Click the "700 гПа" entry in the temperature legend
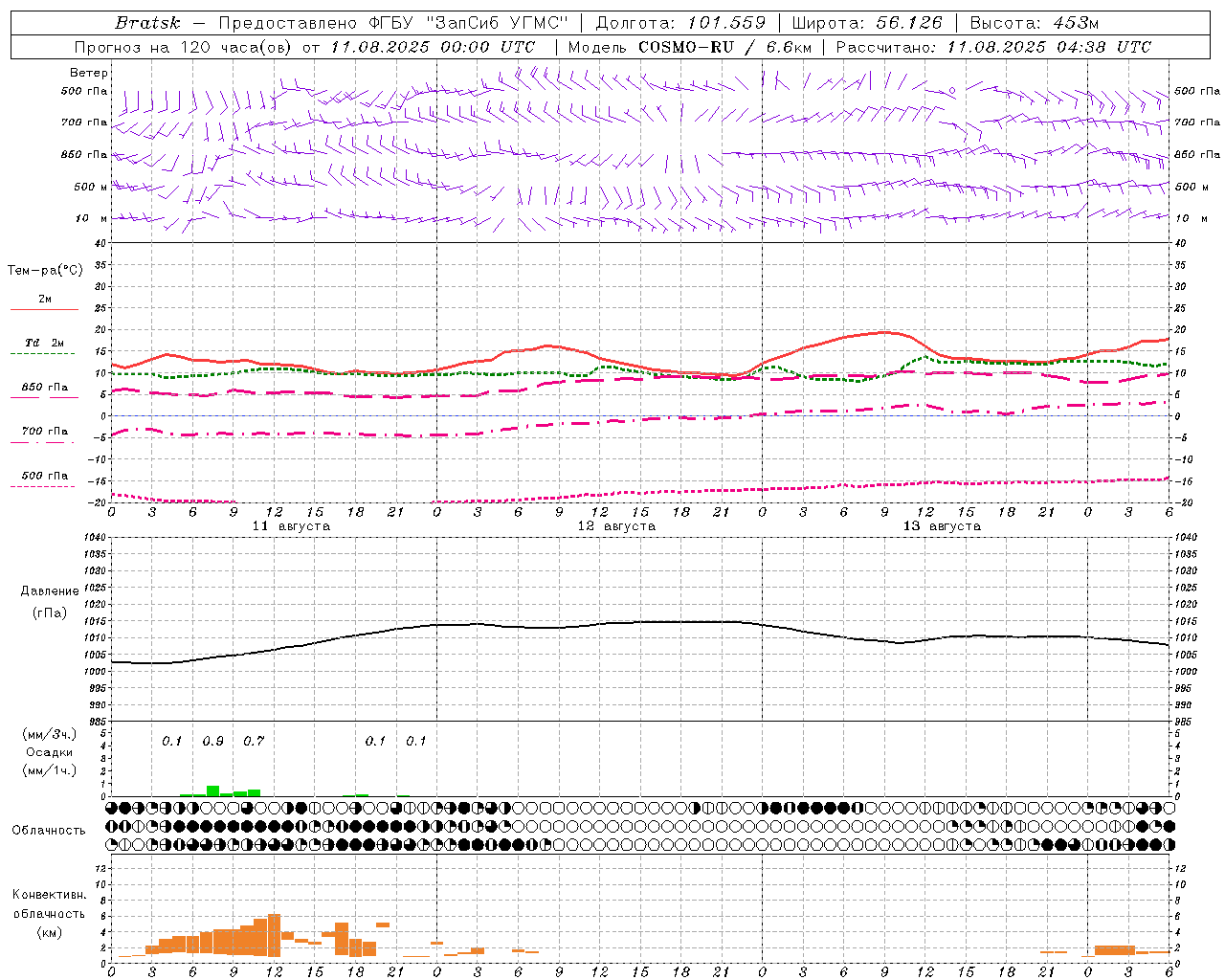The width and height of the screenshot is (1225, 980). (45, 432)
